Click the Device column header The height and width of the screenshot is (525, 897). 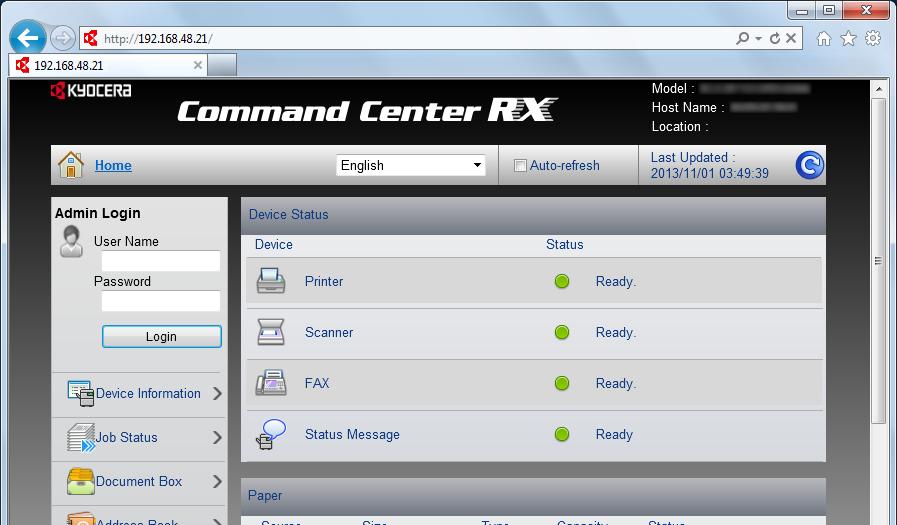(x=273, y=244)
